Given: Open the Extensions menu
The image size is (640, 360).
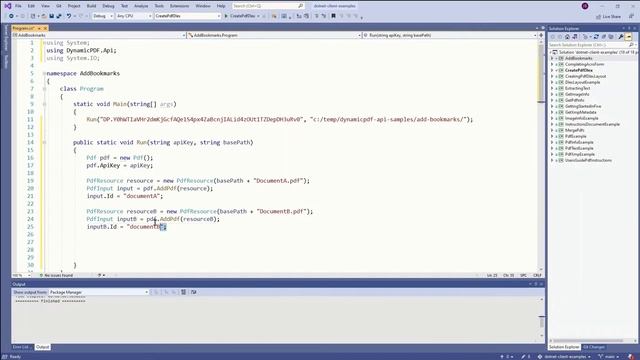Looking at the screenshot, I should point(179,6).
